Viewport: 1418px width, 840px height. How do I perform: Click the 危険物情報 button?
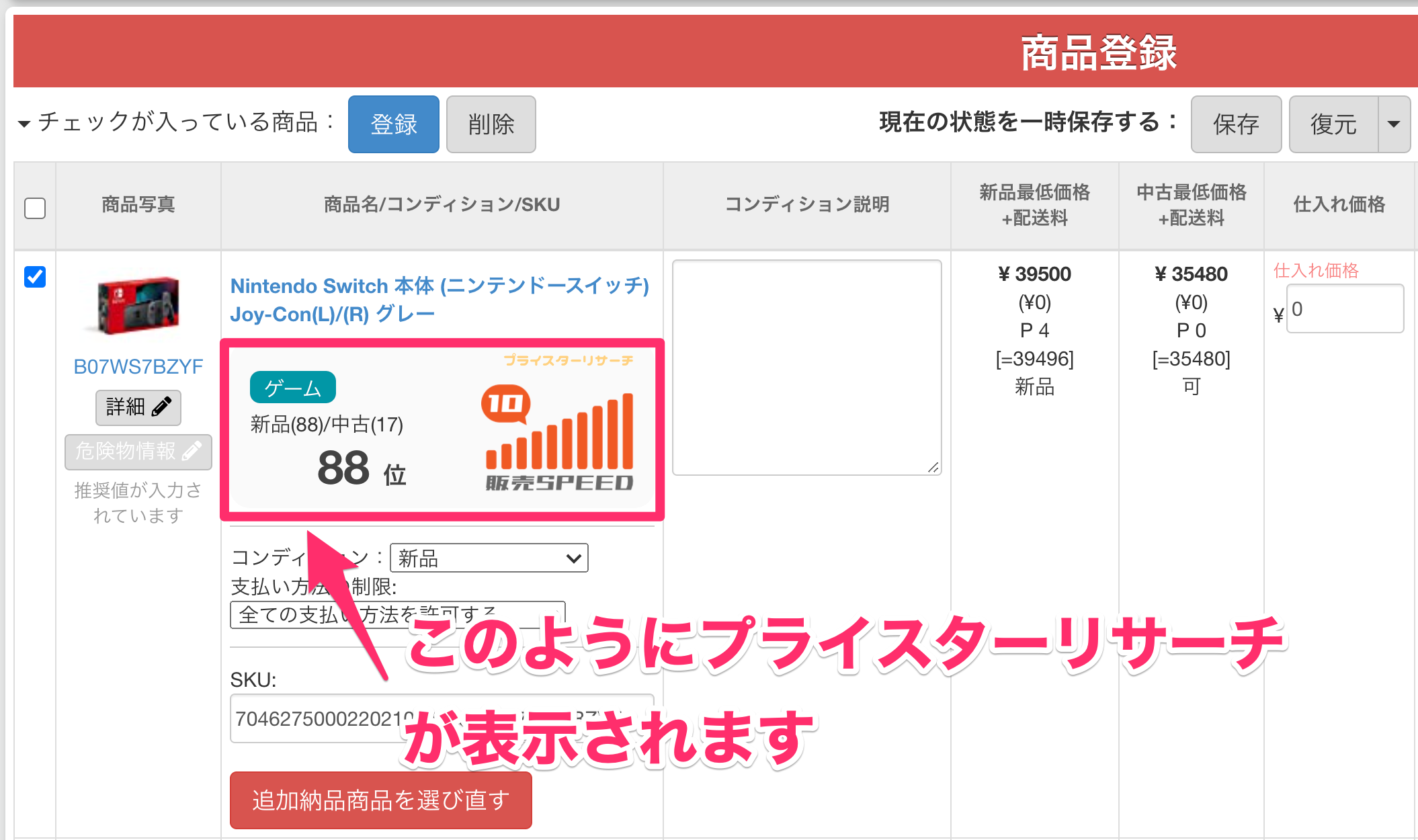coord(138,452)
